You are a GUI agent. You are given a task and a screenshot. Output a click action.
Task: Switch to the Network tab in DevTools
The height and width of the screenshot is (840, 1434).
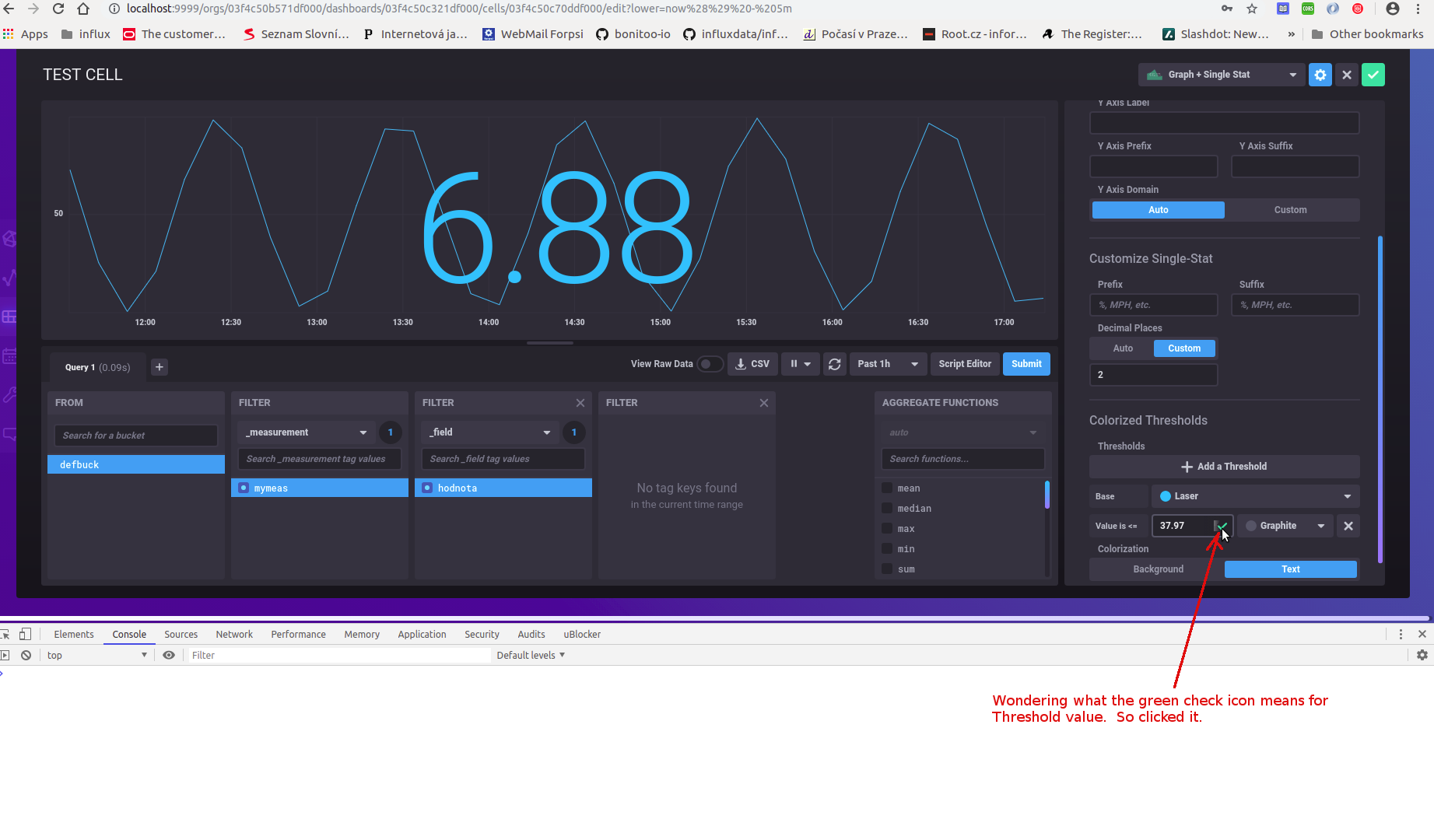click(x=234, y=634)
